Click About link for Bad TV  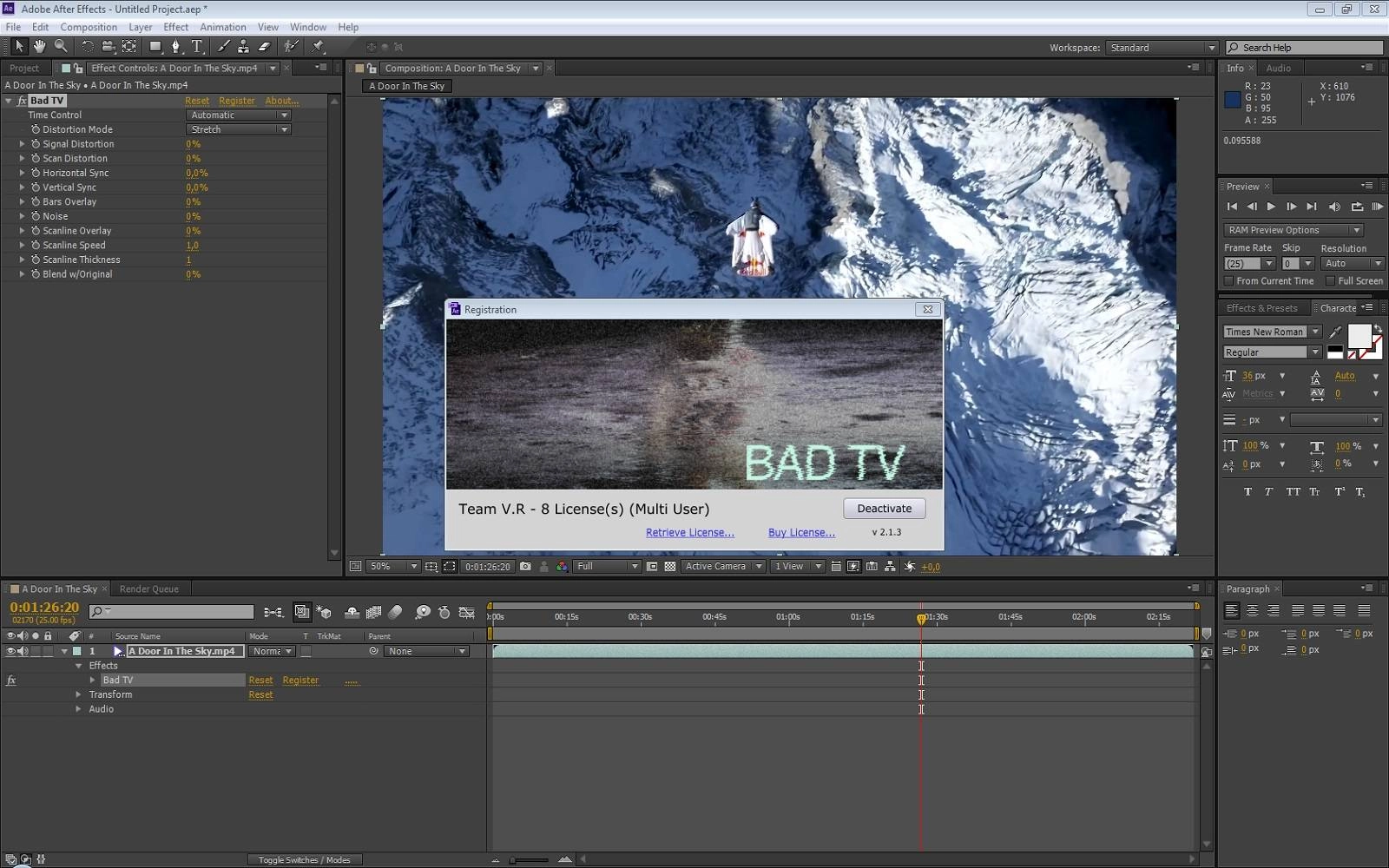coord(281,101)
